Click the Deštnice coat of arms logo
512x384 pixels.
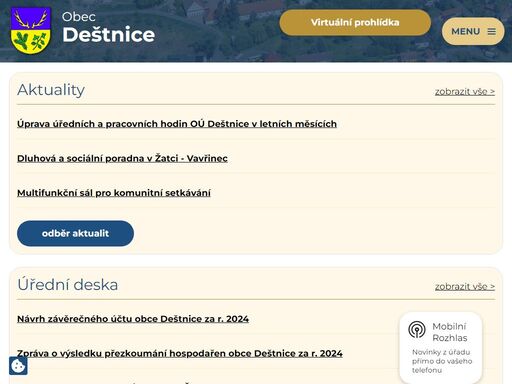pos(31,31)
